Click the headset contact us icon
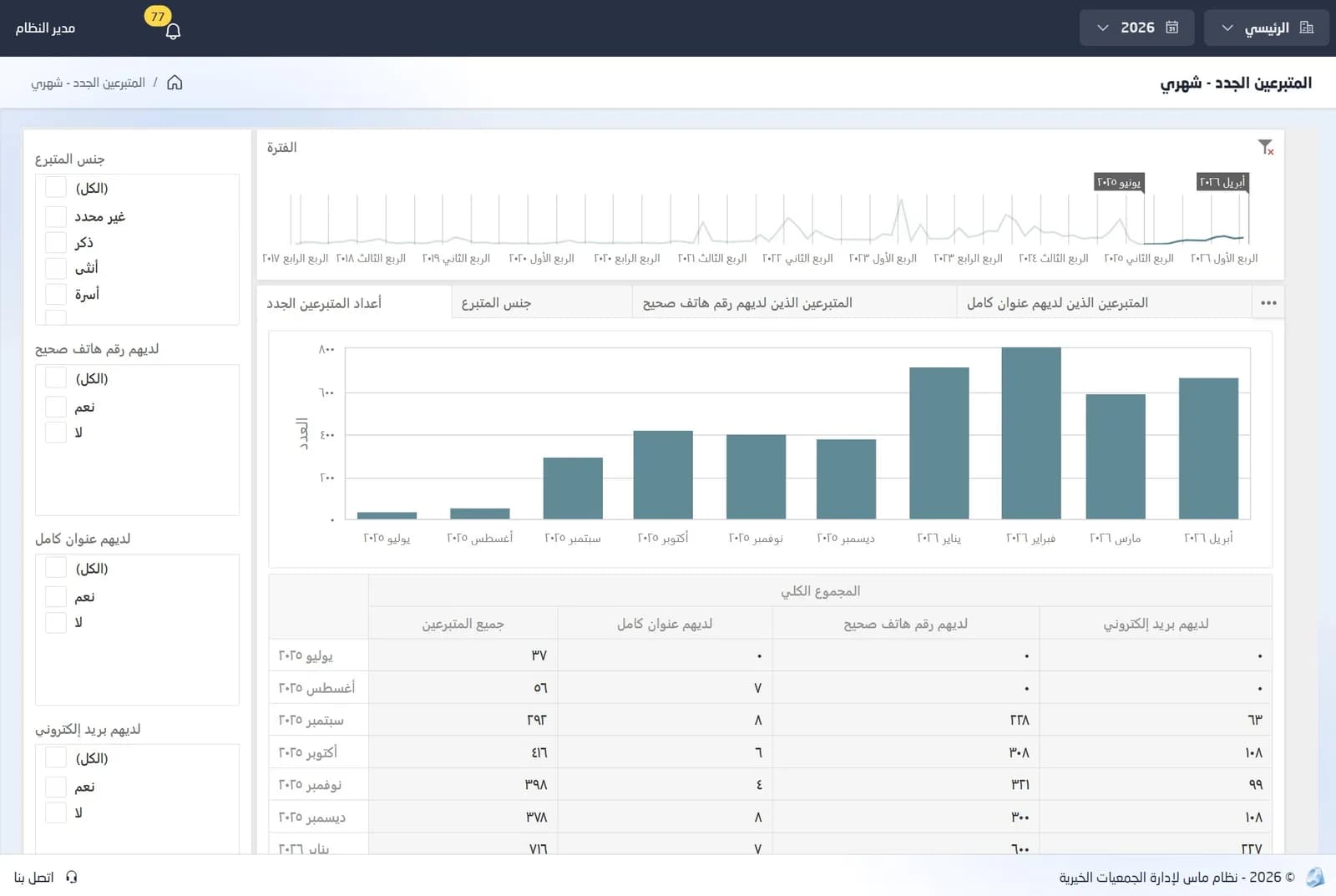 pyautogui.click(x=72, y=877)
